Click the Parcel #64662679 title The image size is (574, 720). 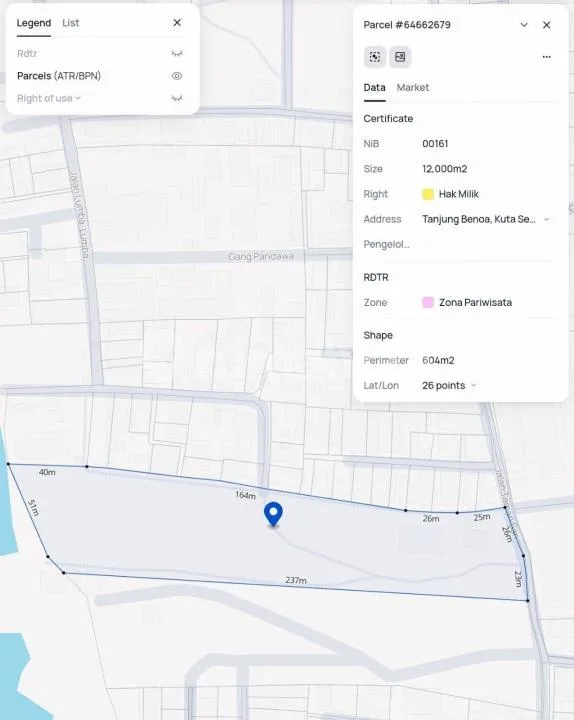(x=407, y=25)
